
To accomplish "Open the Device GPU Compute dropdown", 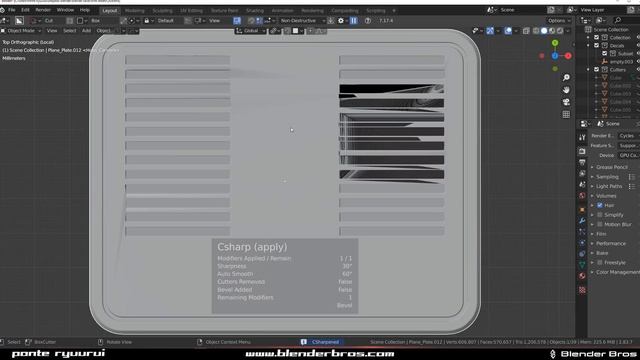I will coord(628,155).
